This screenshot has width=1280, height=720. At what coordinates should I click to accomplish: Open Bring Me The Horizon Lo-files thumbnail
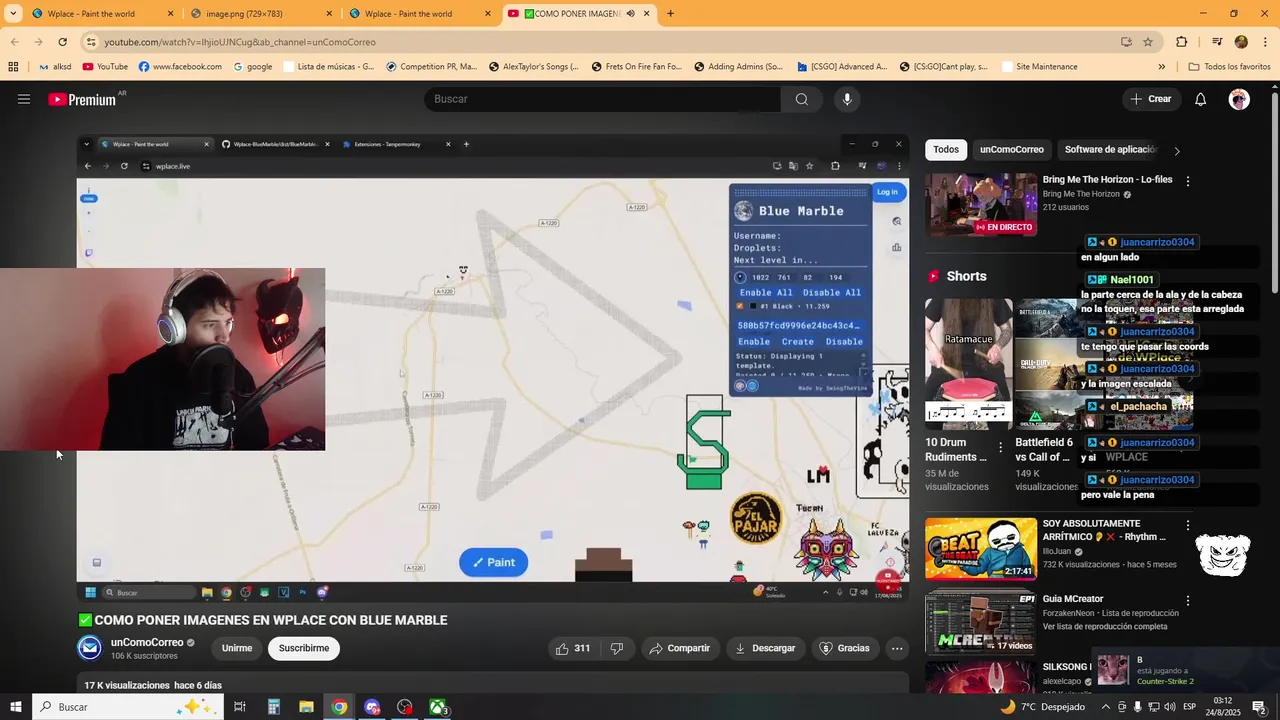981,204
